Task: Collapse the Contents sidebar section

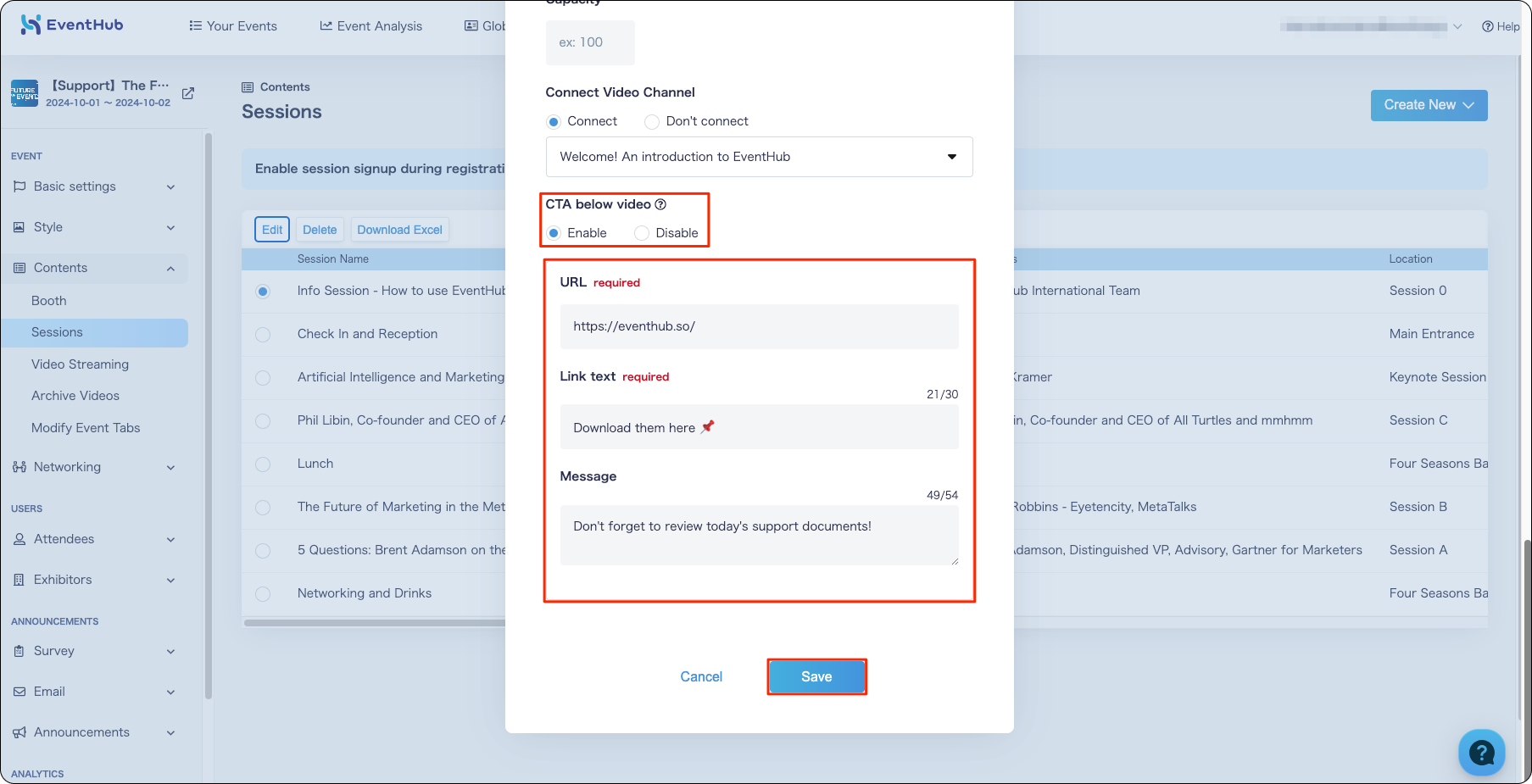Action: pos(94,268)
